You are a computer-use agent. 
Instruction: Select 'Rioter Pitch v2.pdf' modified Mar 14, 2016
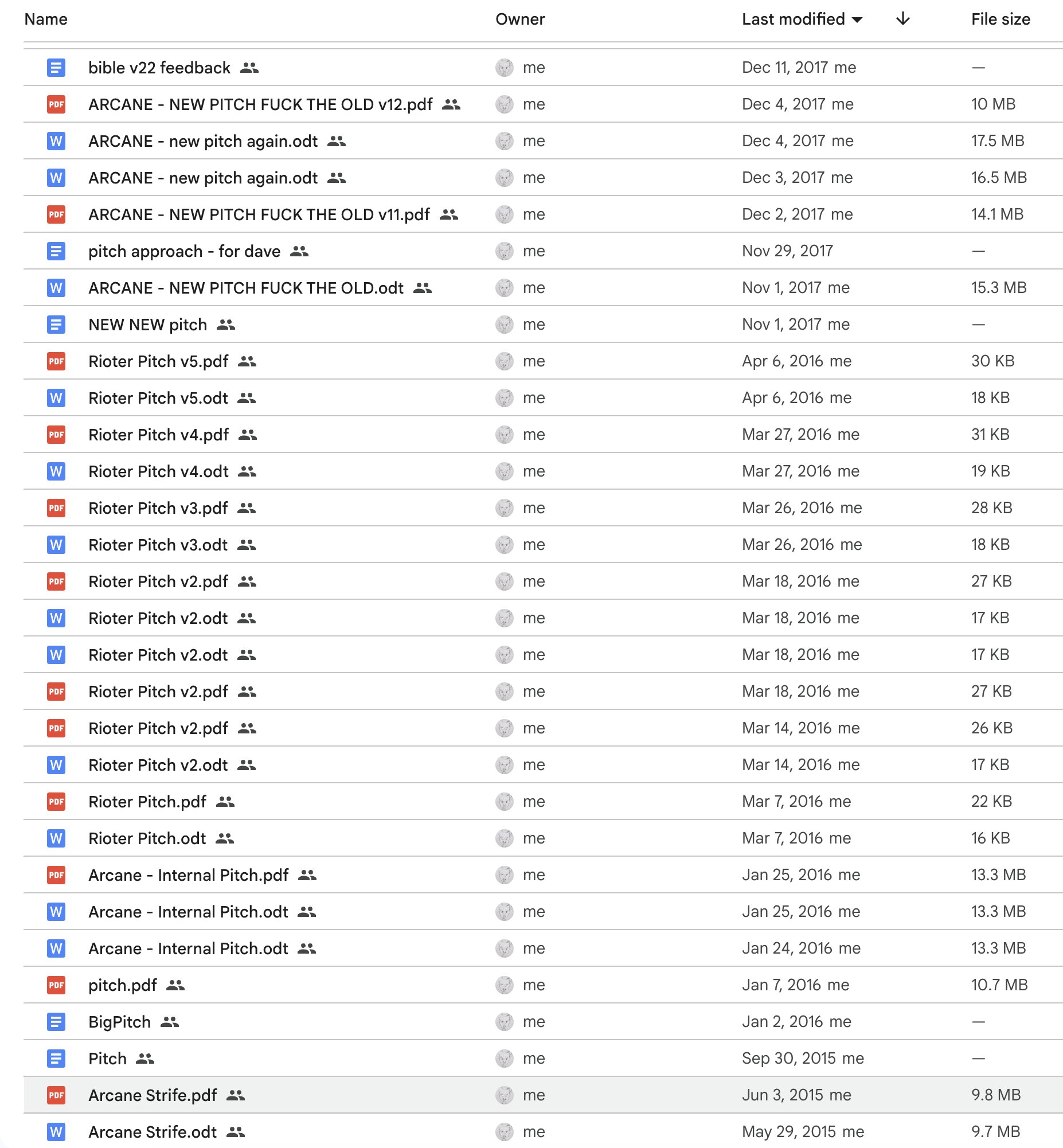click(x=159, y=728)
